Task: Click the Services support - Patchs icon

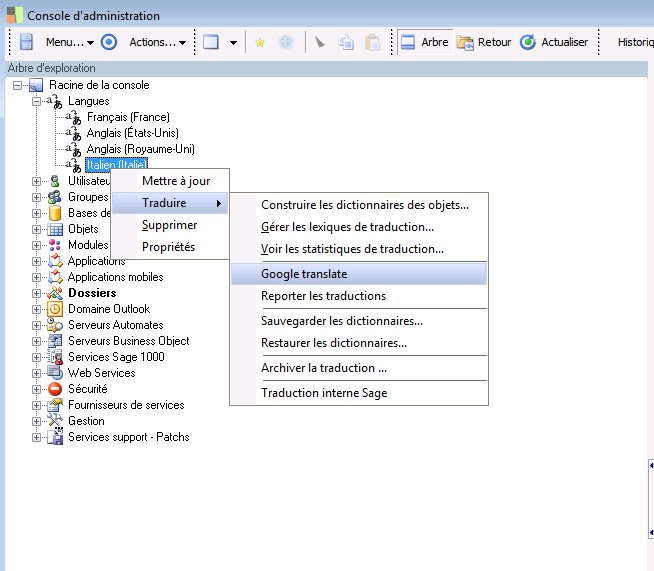Action: click(55, 437)
